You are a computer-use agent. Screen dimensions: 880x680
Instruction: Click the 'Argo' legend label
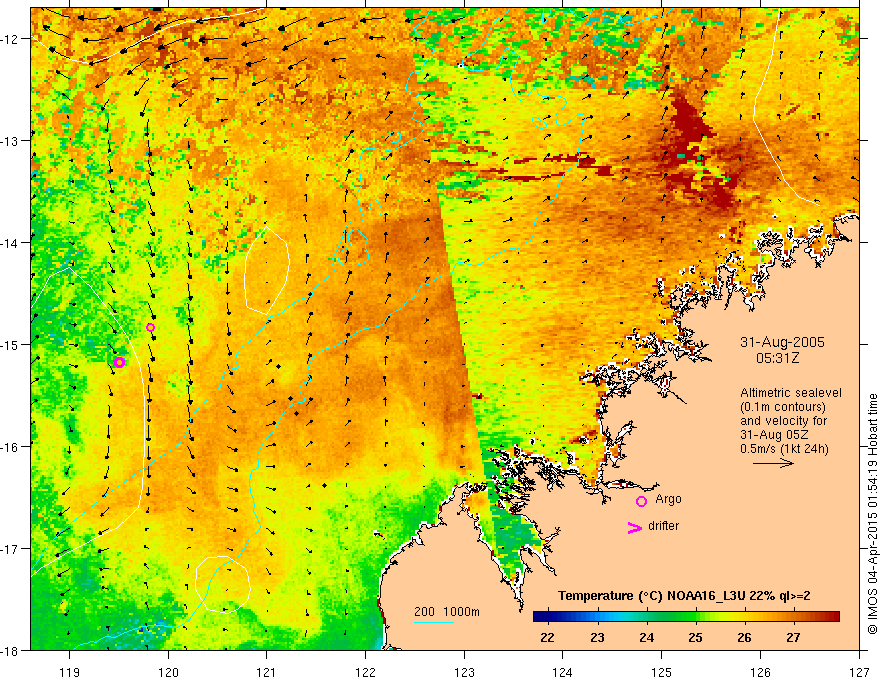coord(668,499)
